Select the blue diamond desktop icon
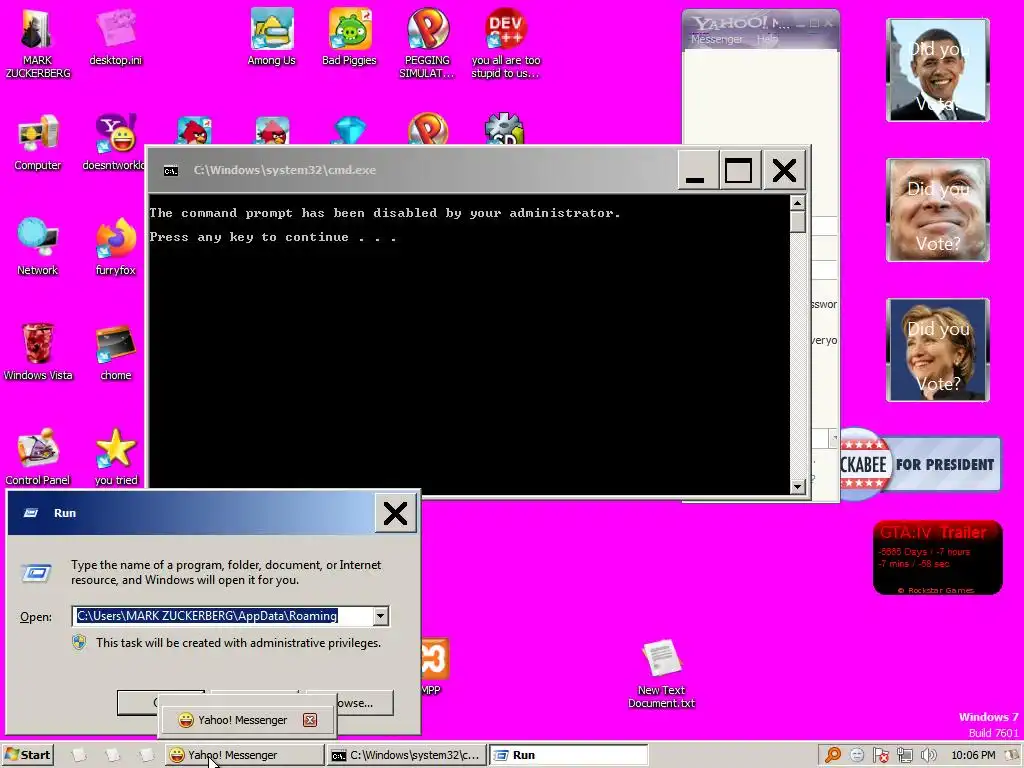Viewport: 1024px width, 768px height. coord(350,129)
